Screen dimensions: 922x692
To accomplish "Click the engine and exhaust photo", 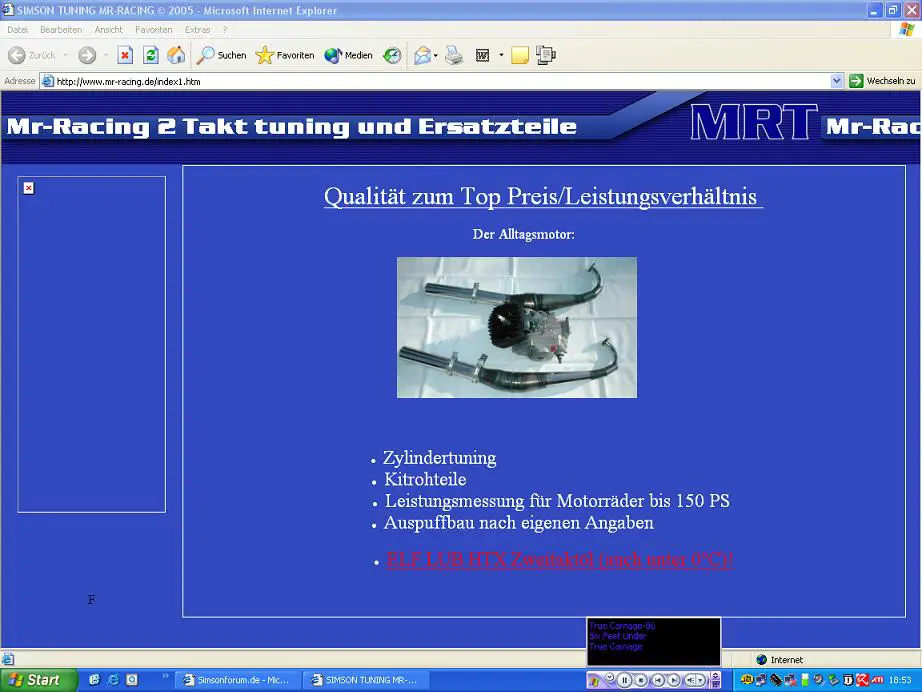I will click(x=516, y=327).
